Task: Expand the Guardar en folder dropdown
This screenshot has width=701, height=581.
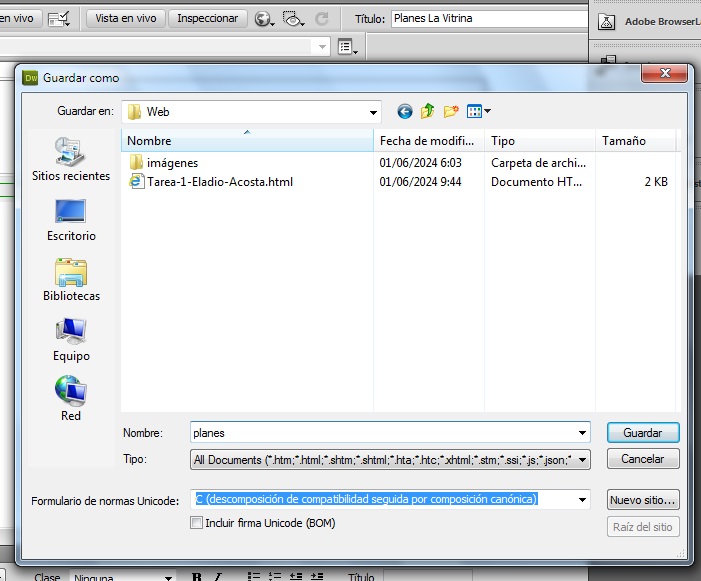Action: (373, 112)
